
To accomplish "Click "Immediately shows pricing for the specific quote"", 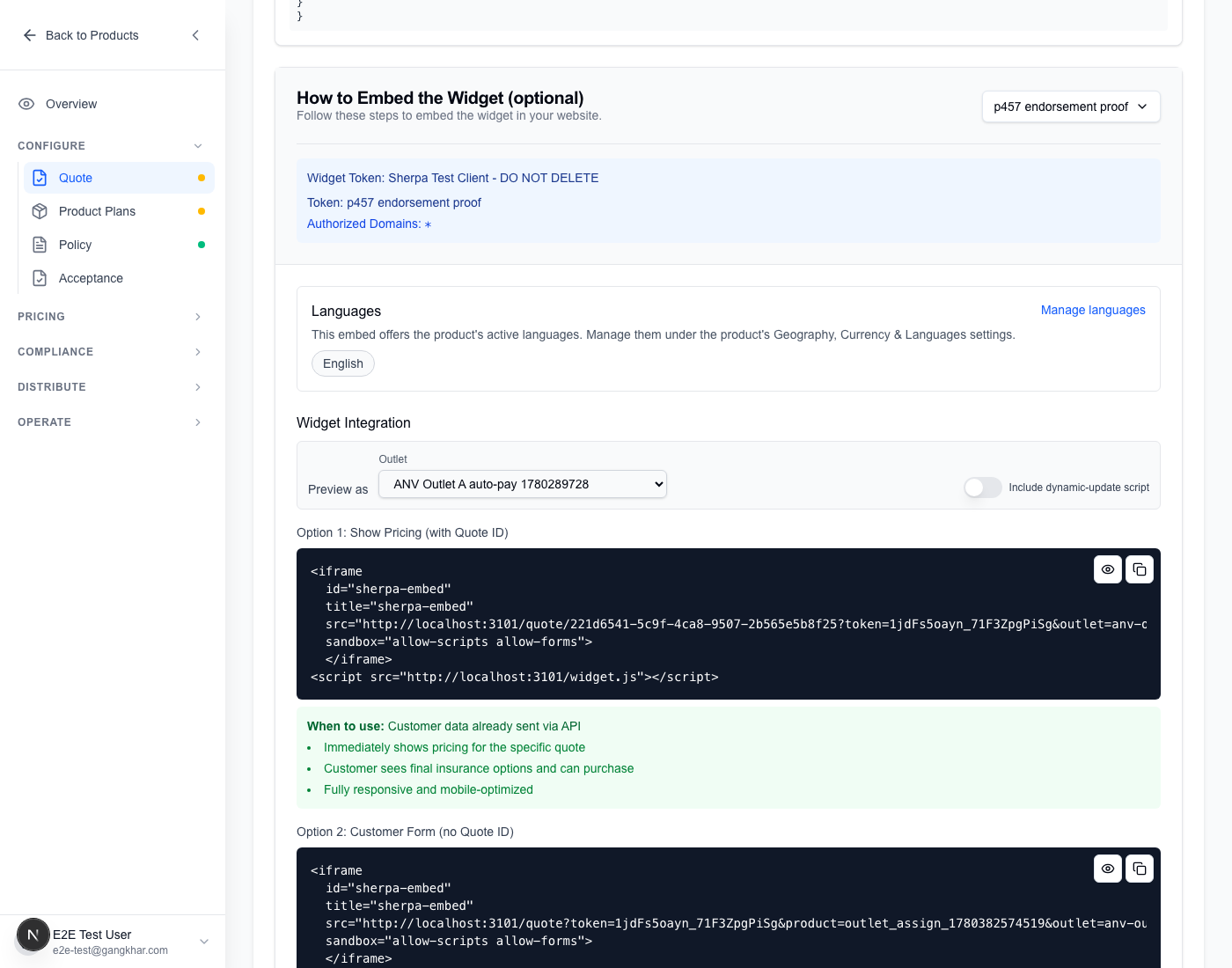I will point(454,747).
